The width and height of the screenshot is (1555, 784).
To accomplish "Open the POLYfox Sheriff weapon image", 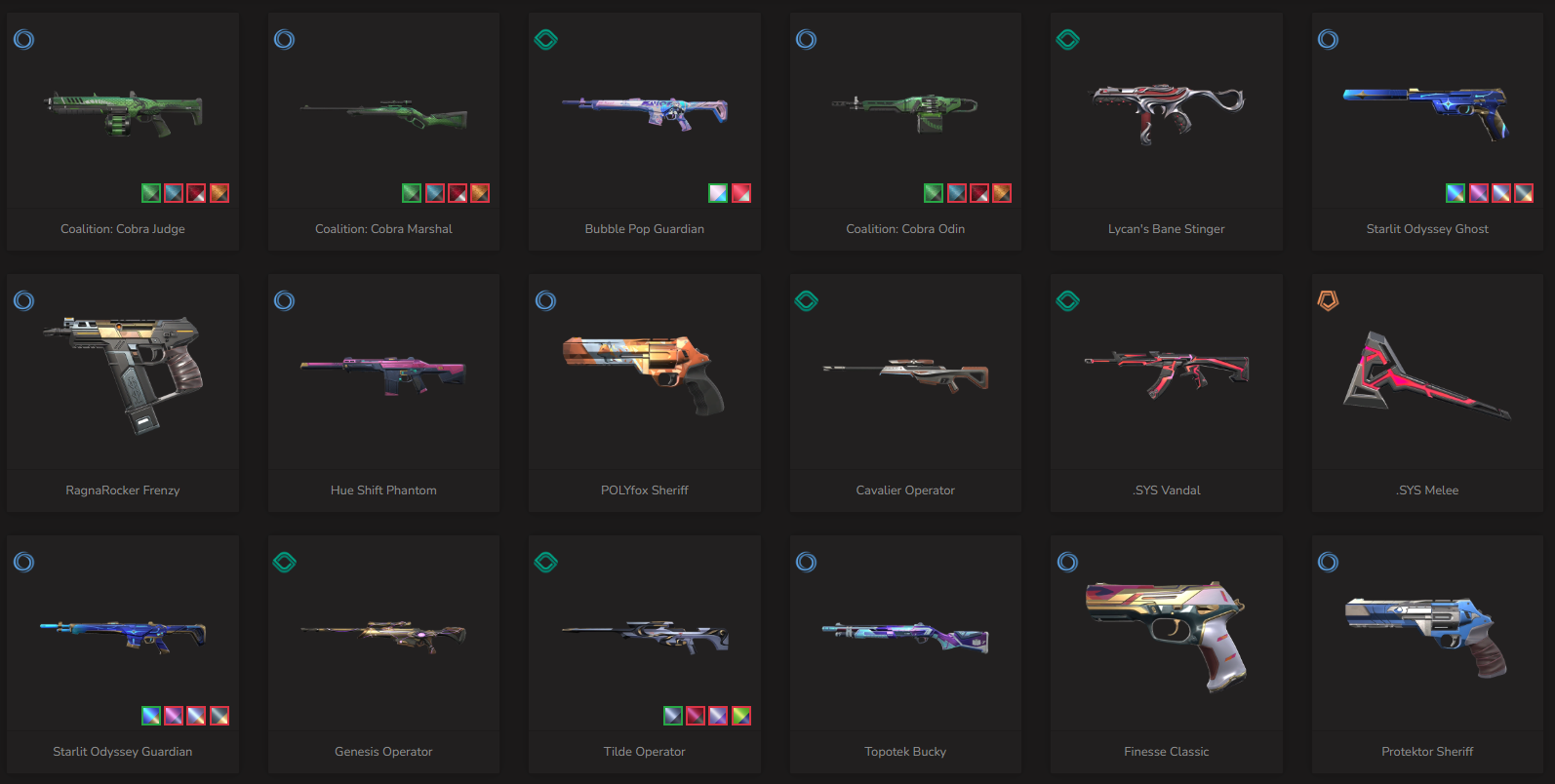I will pyautogui.click(x=644, y=374).
